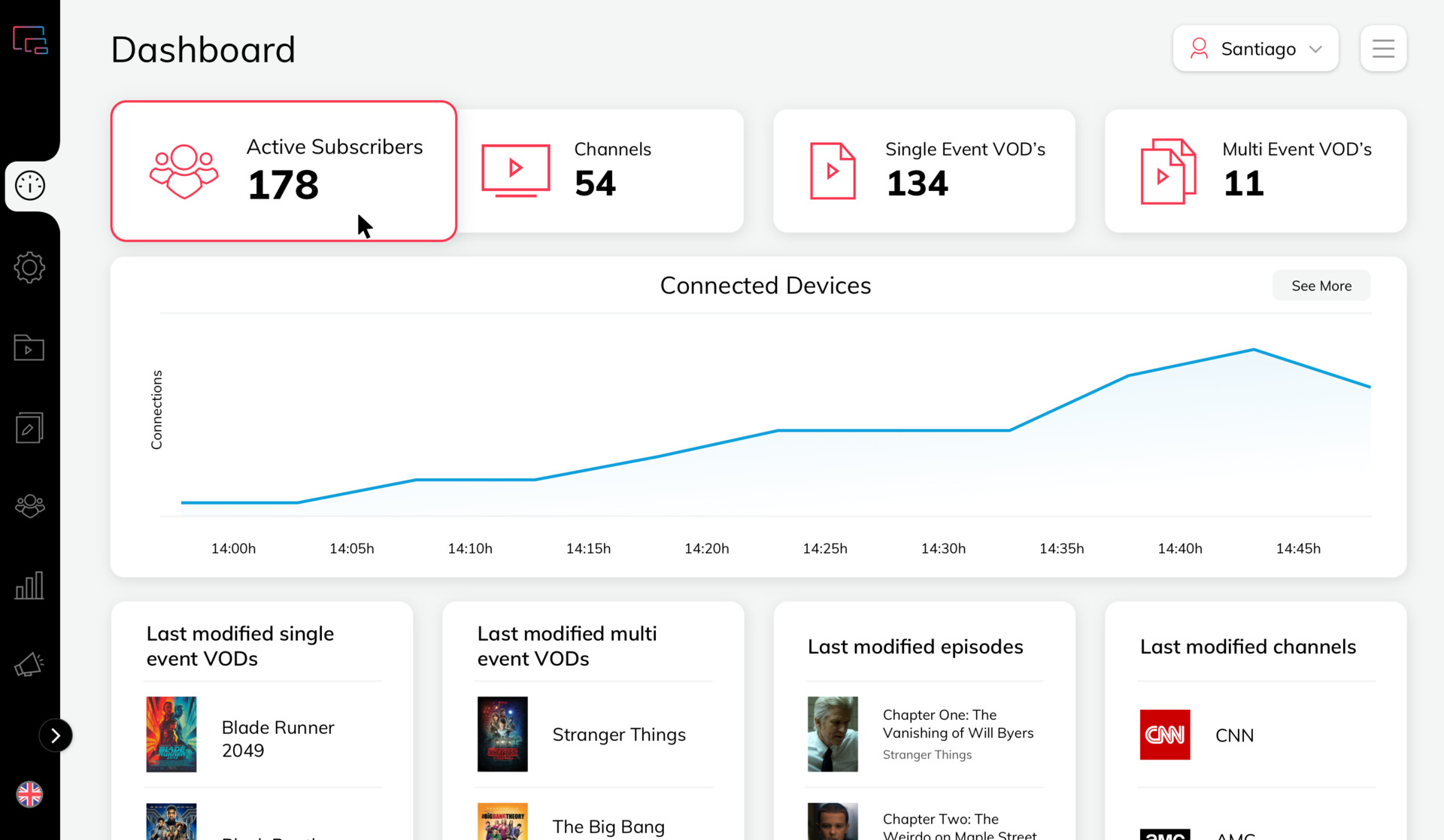The width and height of the screenshot is (1444, 840).
Task: Click the See More button
Action: (x=1321, y=286)
